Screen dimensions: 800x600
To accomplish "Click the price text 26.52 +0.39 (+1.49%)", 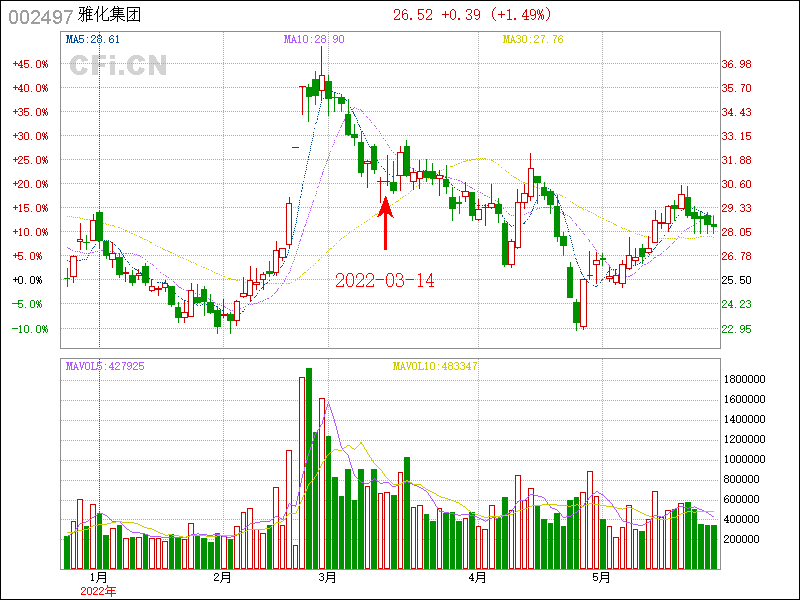I will [x=472, y=15].
